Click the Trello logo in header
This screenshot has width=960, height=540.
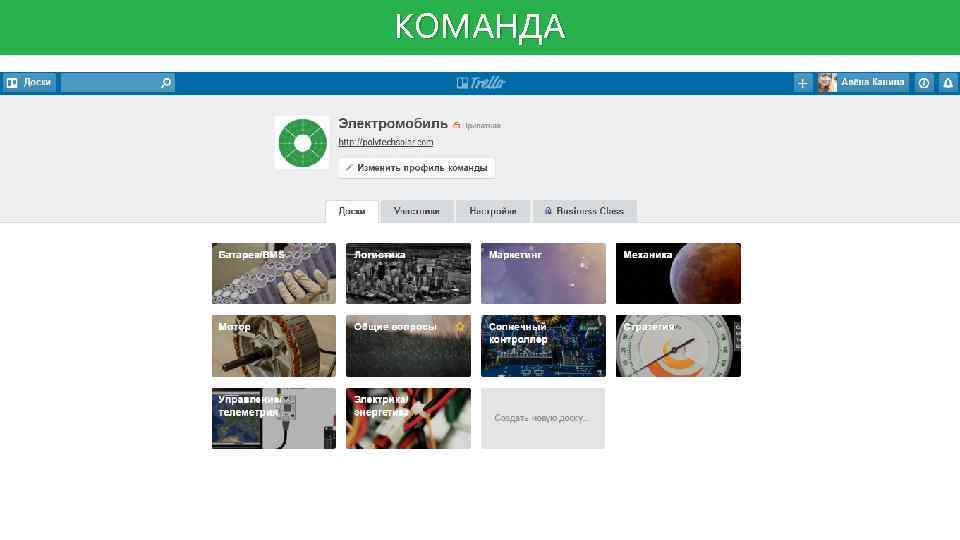point(481,83)
